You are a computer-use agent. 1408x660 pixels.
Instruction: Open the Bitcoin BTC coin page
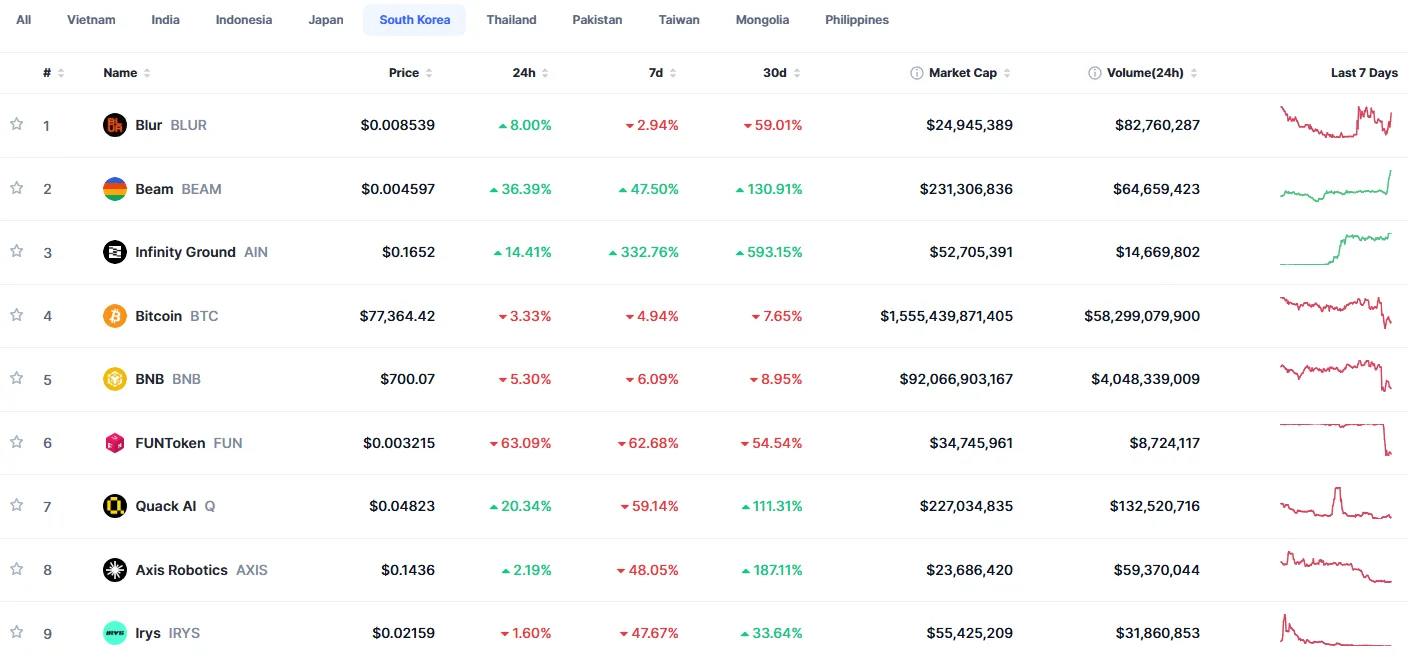click(x=160, y=316)
